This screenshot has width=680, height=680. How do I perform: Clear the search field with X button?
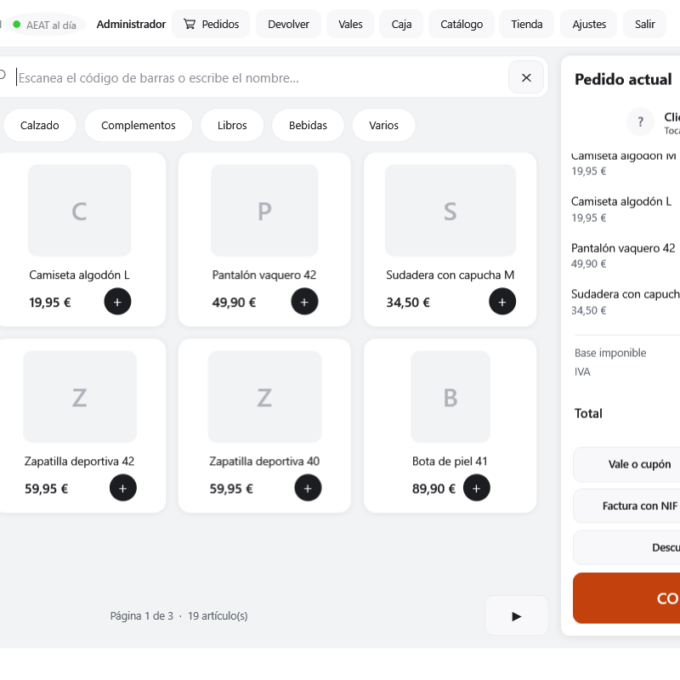(x=526, y=78)
